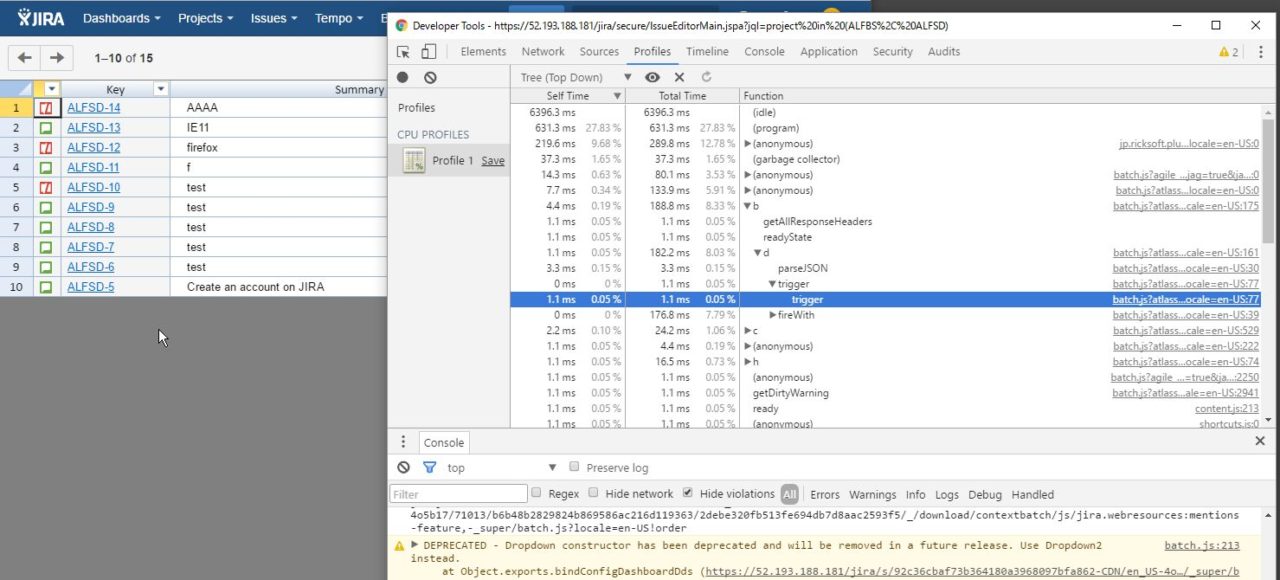
Task: Restore all functions in the profile view
Action: click(706, 77)
